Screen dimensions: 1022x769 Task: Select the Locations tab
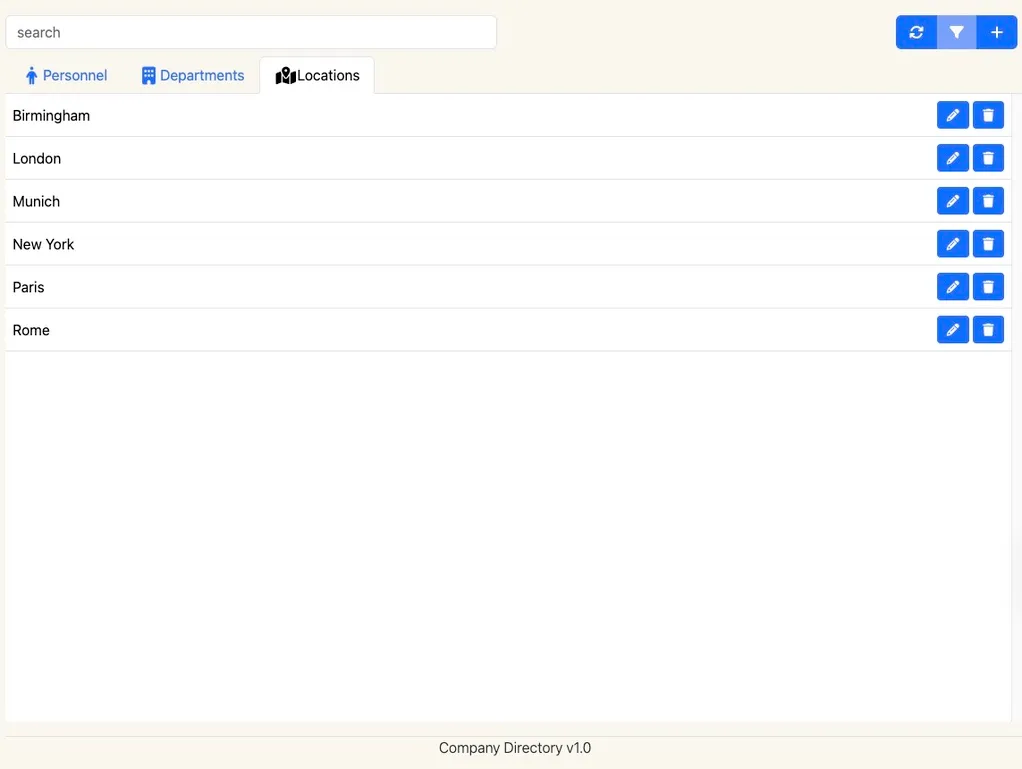317,75
